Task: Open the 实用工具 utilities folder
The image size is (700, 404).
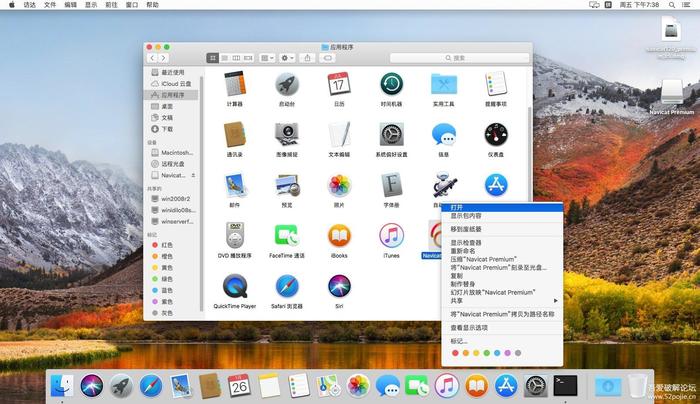Action: click(444, 84)
